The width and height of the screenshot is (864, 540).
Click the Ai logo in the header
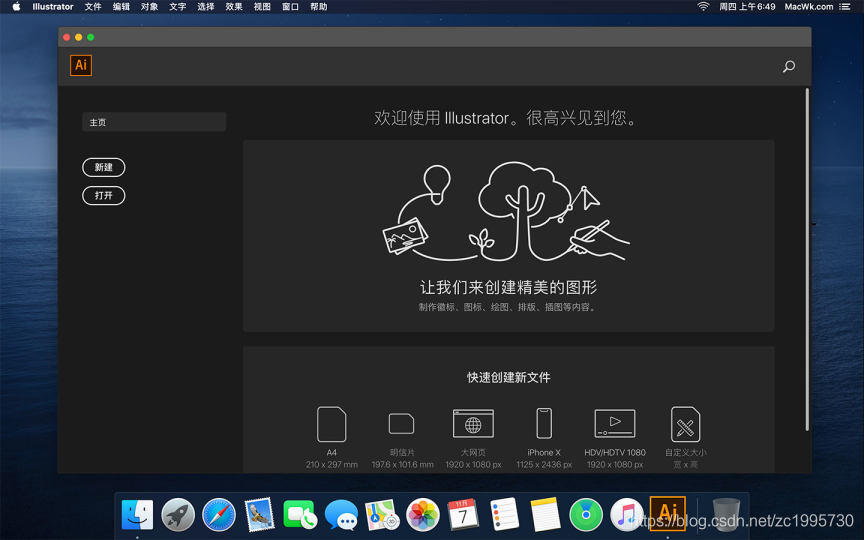coord(81,66)
